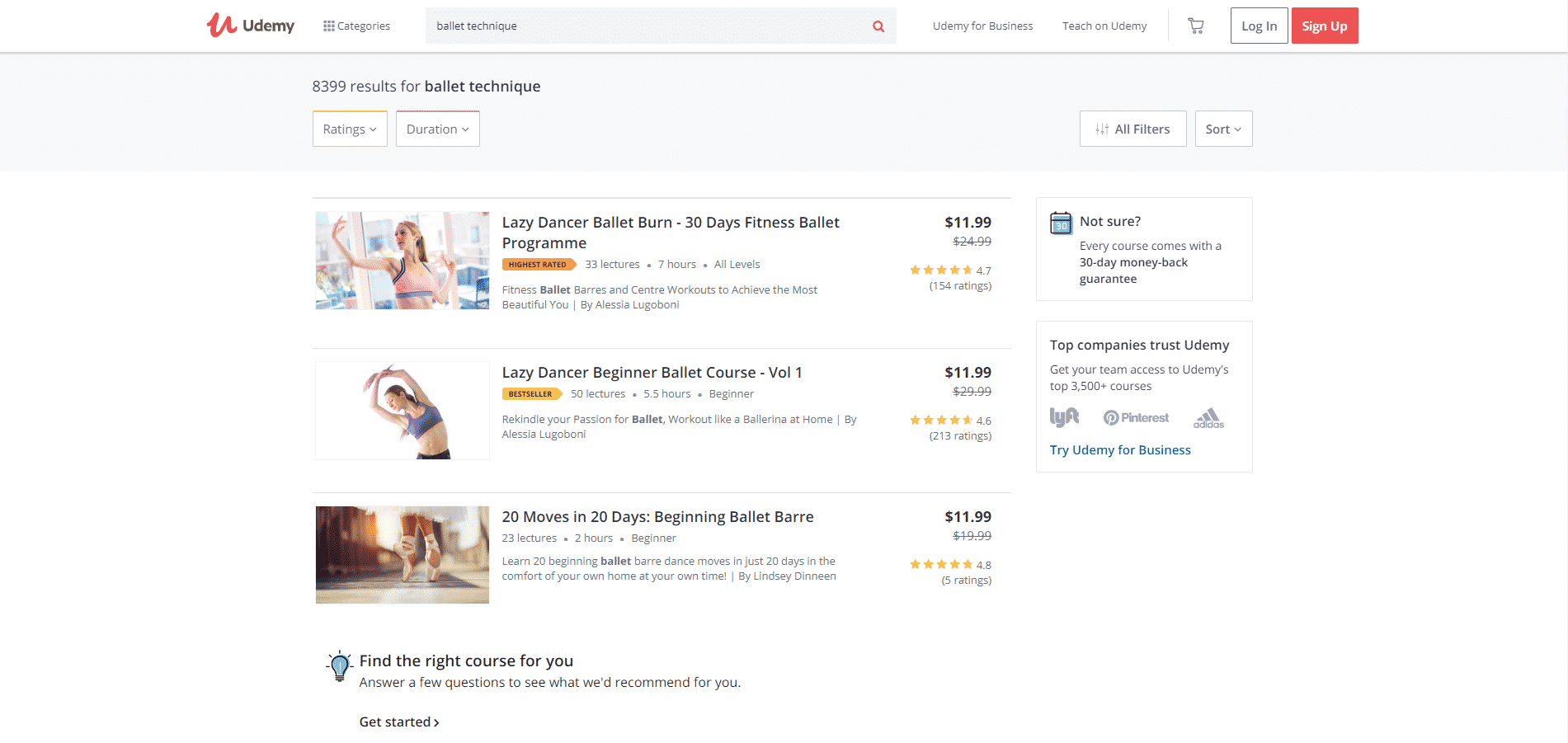Viewport: 1568px width, 743px height.
Task: Open 20 Moves in 20 Days thumbnail
Action: click(x=403, y=555)
